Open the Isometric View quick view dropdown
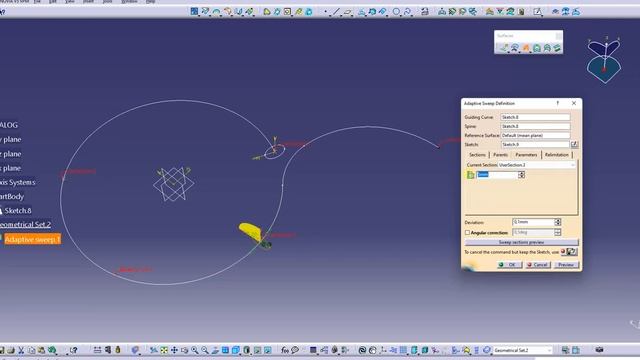 pyautogui.click(x=236, y=350)
